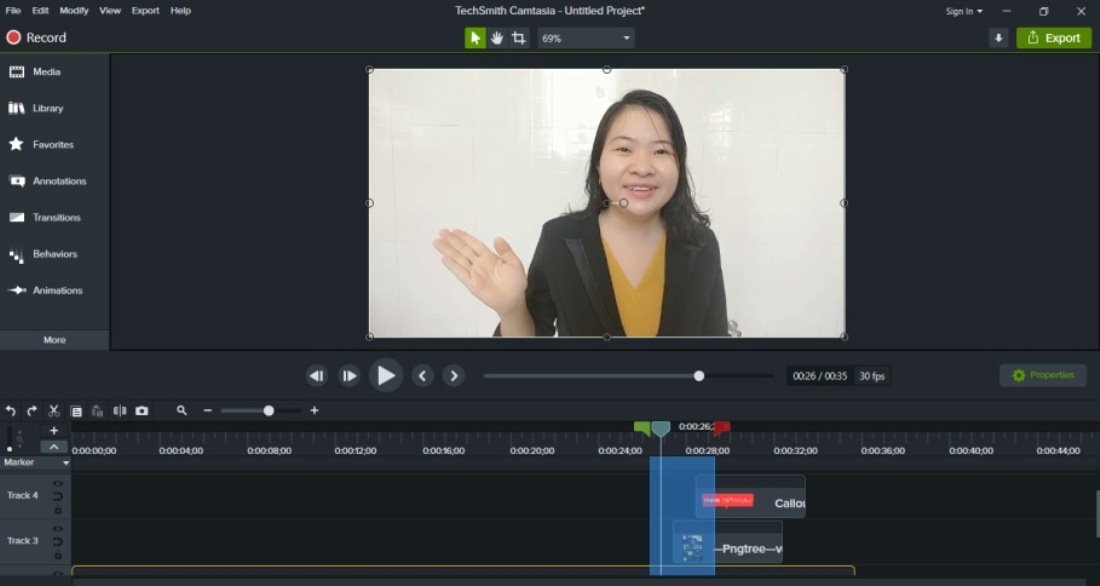Zoom in the timeline with the plus icon

pos(314,411)
